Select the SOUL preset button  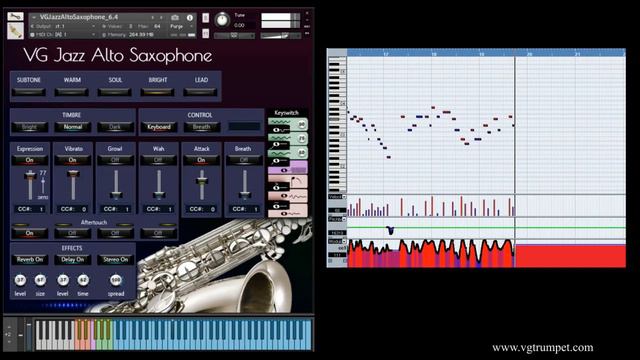click(115, 92)
